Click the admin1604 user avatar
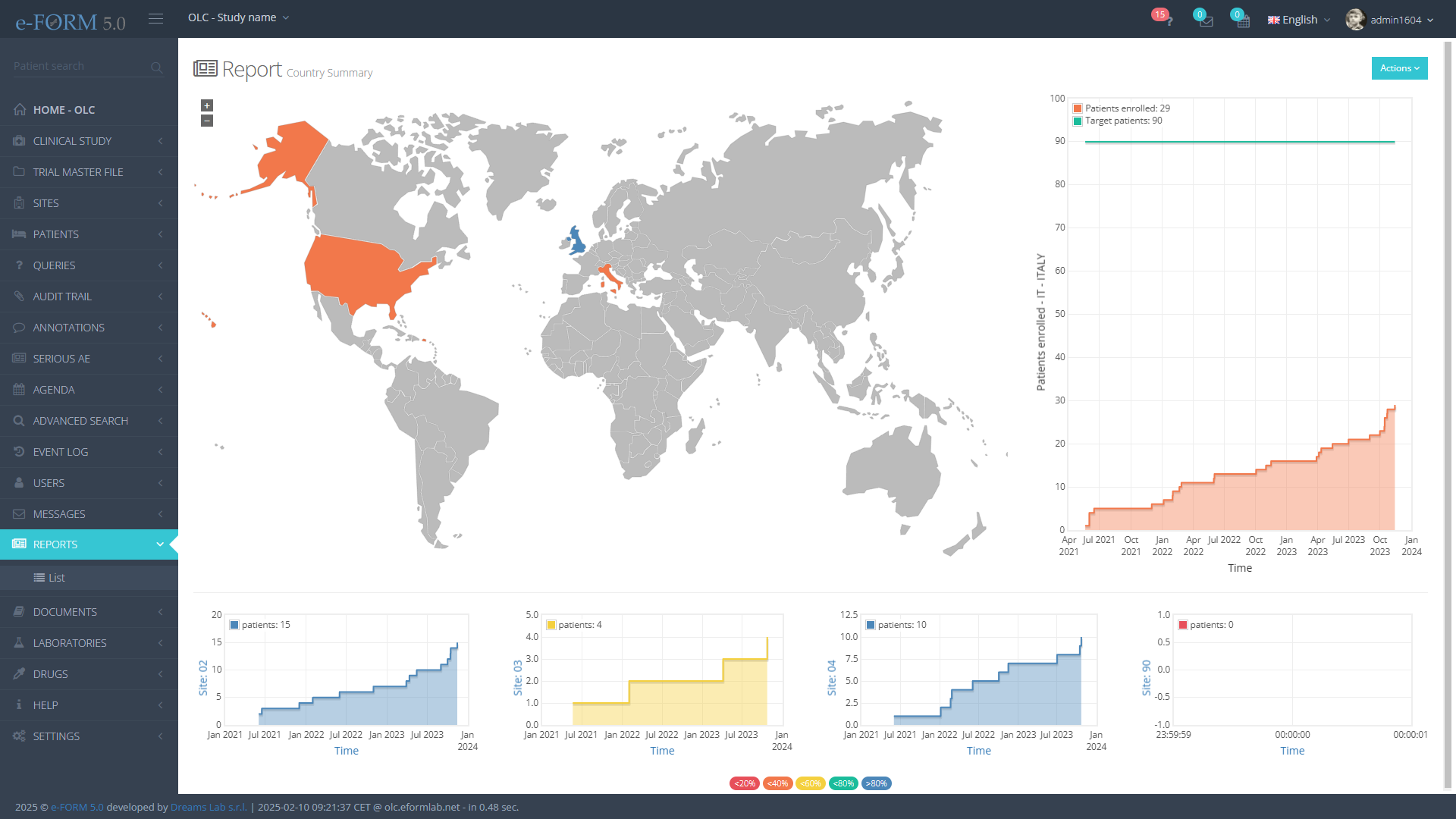 (x=1355, y=20)
